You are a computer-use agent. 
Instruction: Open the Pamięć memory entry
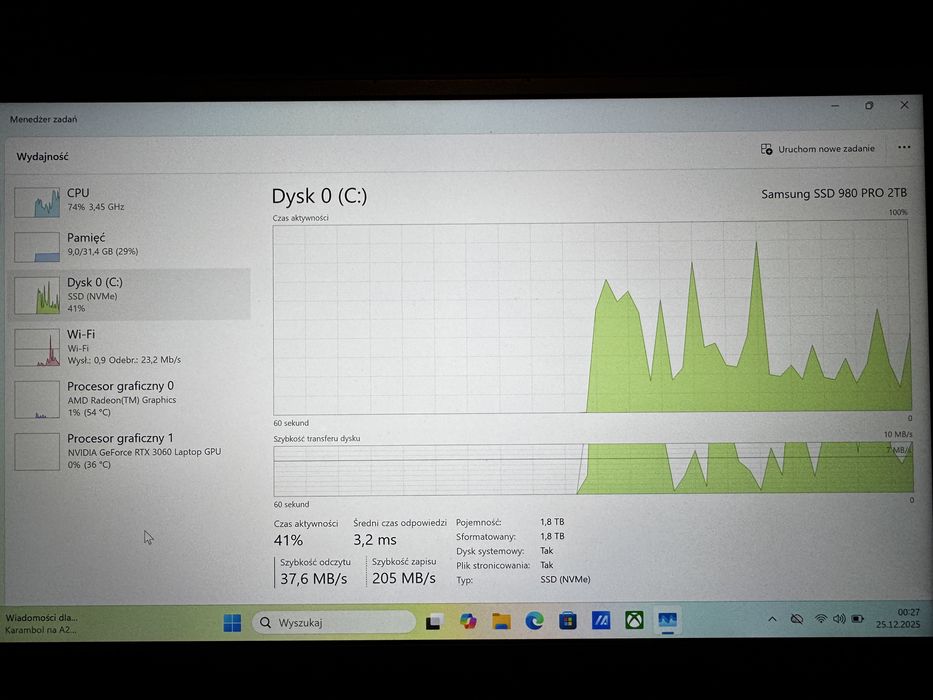tap(130, 246)
